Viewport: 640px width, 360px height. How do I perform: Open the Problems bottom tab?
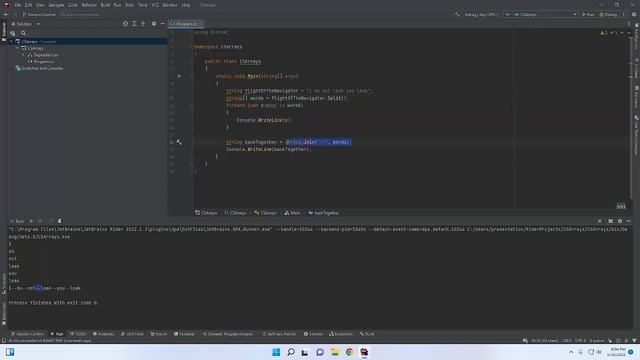(103, 334)
